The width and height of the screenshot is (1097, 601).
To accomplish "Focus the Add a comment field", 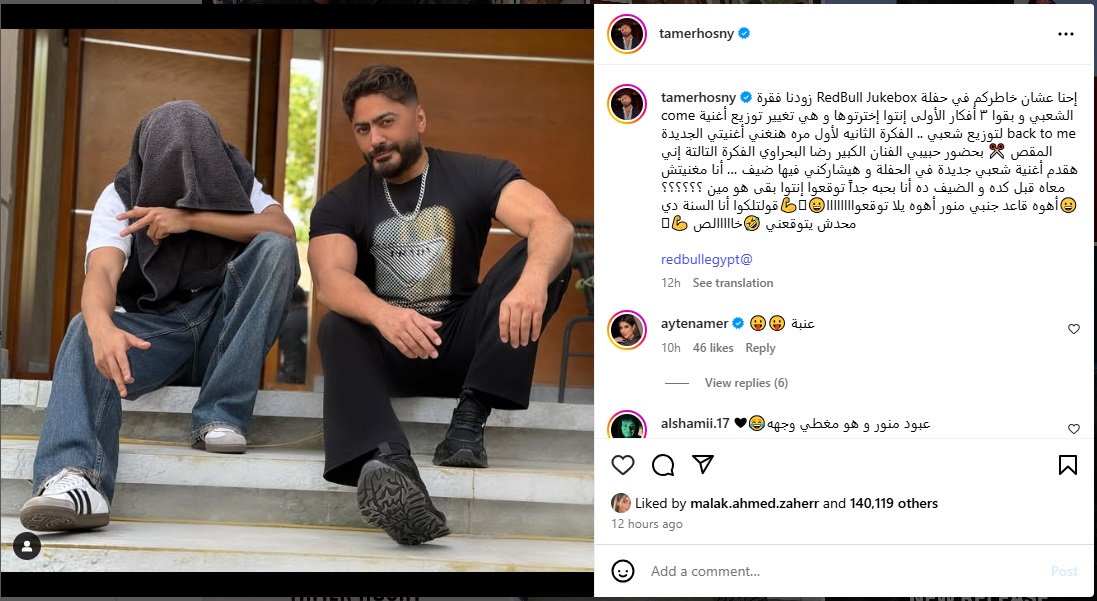I will tap(843, 572).
